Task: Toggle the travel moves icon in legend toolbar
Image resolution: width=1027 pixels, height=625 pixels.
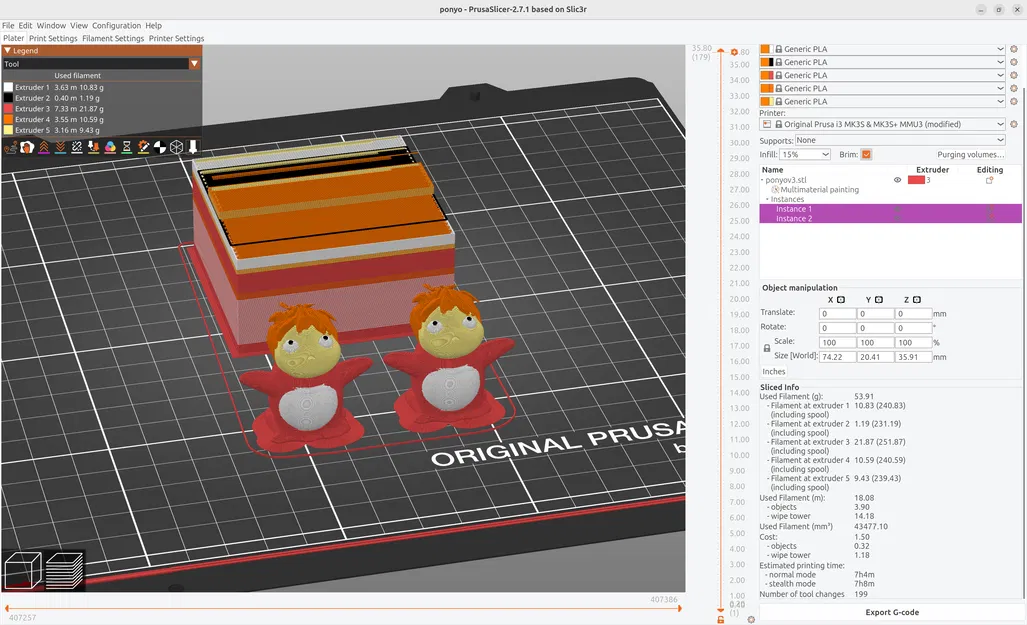Action: [x=10, y=147]
